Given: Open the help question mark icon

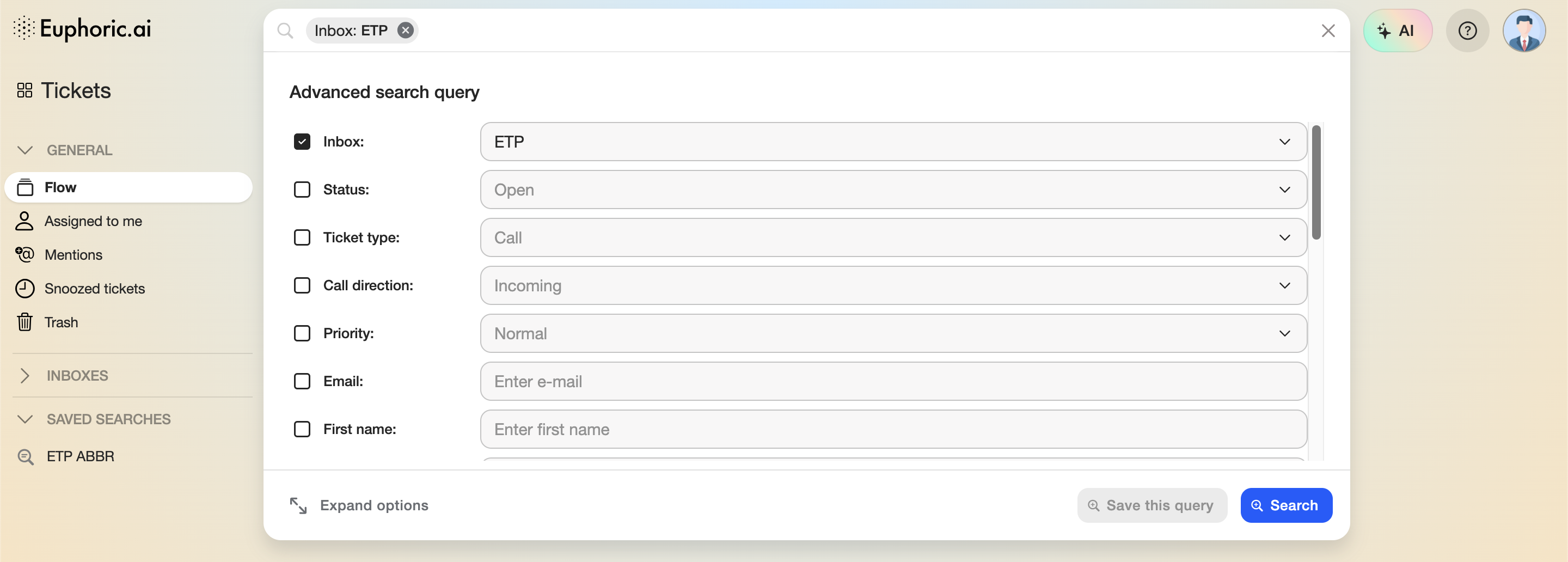Looking at the screenshot, I should [x=1467, y=30].
